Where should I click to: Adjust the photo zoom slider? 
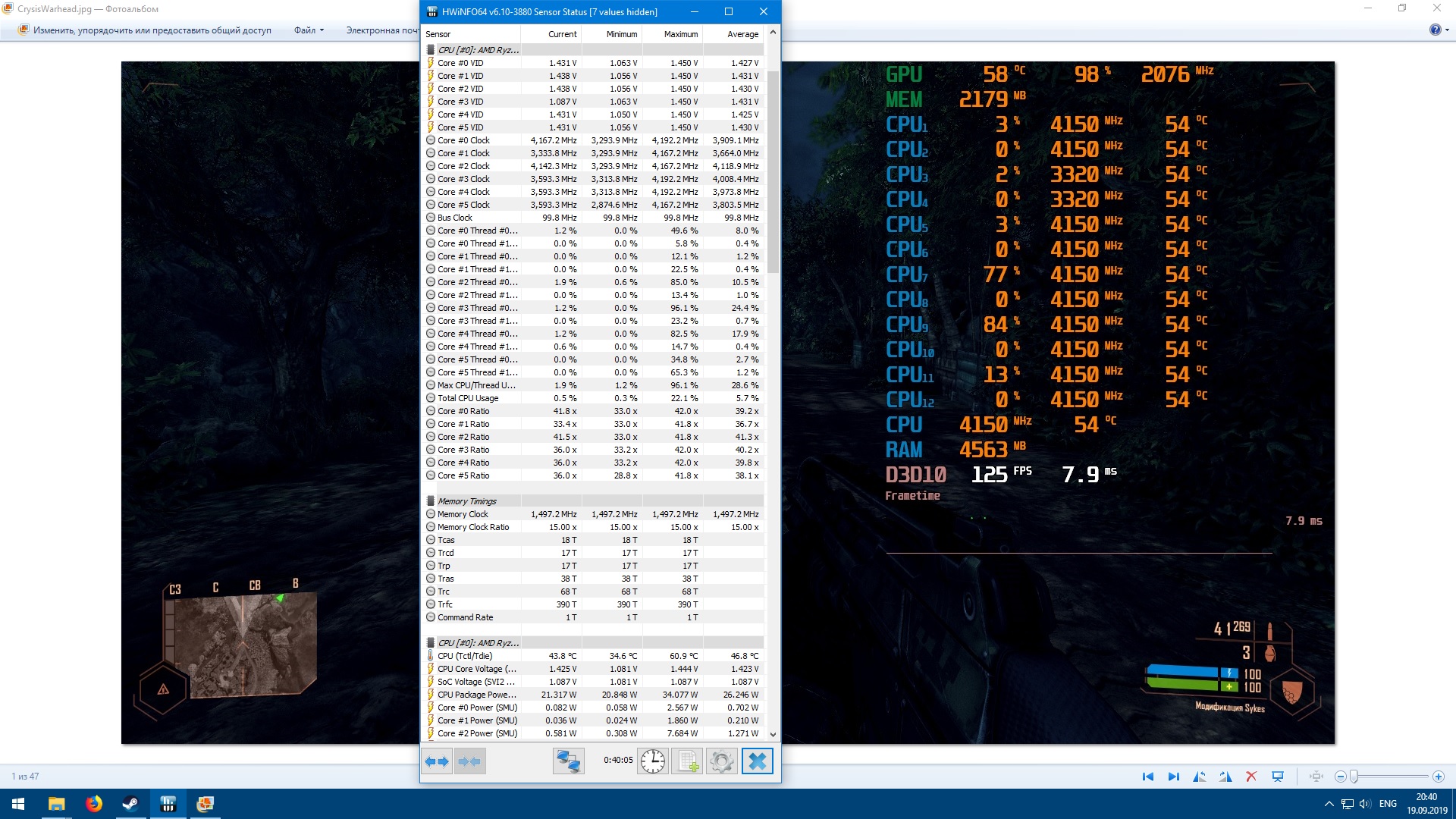1354,777
